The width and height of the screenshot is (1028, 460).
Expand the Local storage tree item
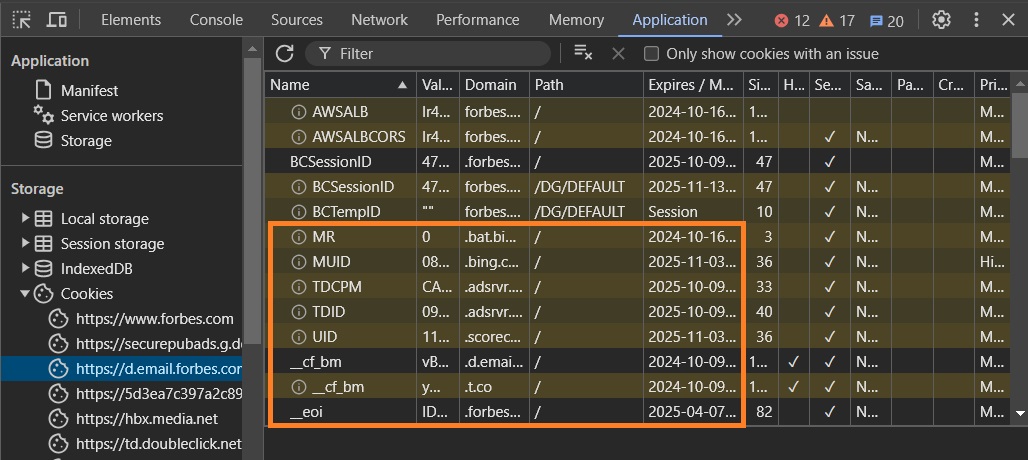pyautogui.click(x=26, y=218)
